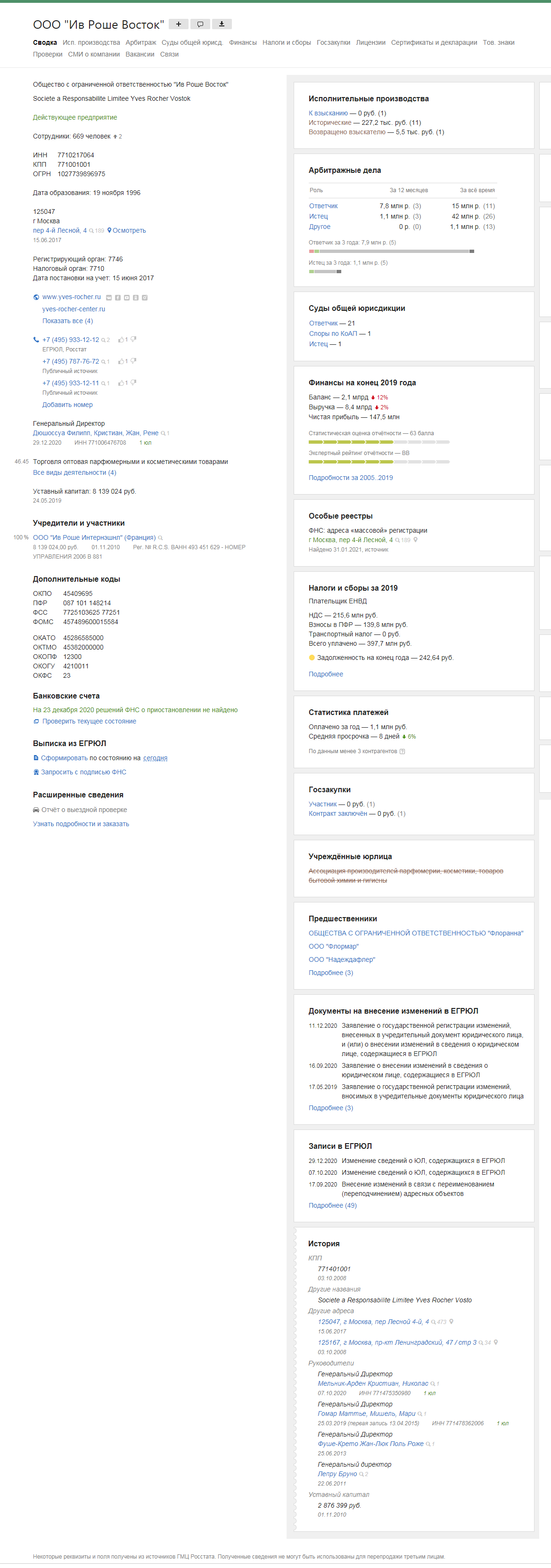Expand Подробнее (49) under Записи в ЕГРЮЛ

point(332,1205)
